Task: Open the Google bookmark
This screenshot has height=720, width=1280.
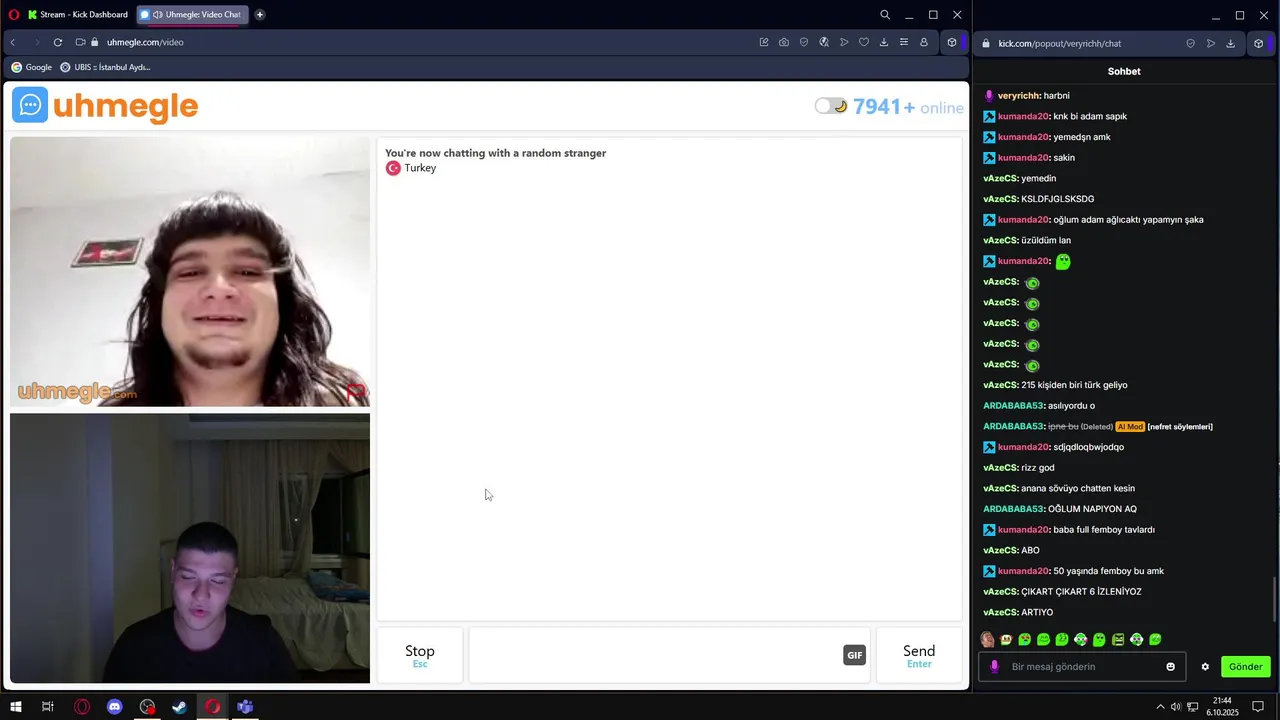Action: 31,67
